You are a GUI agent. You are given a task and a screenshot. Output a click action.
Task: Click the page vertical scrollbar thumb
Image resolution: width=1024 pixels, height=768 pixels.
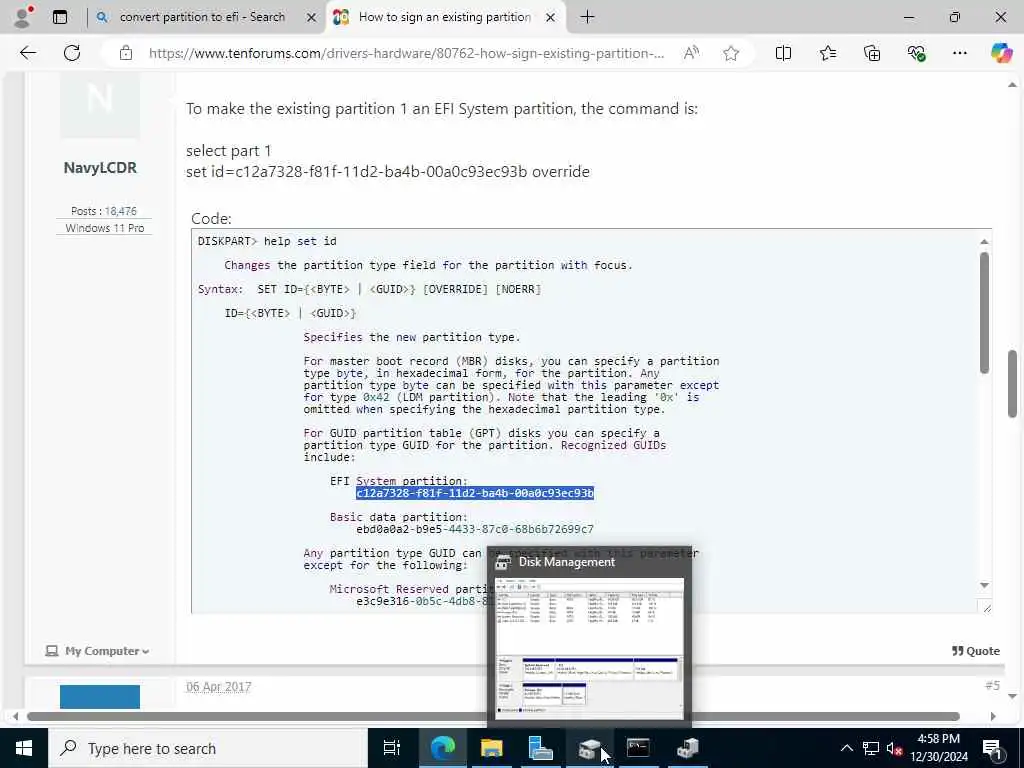(1012, 384)
